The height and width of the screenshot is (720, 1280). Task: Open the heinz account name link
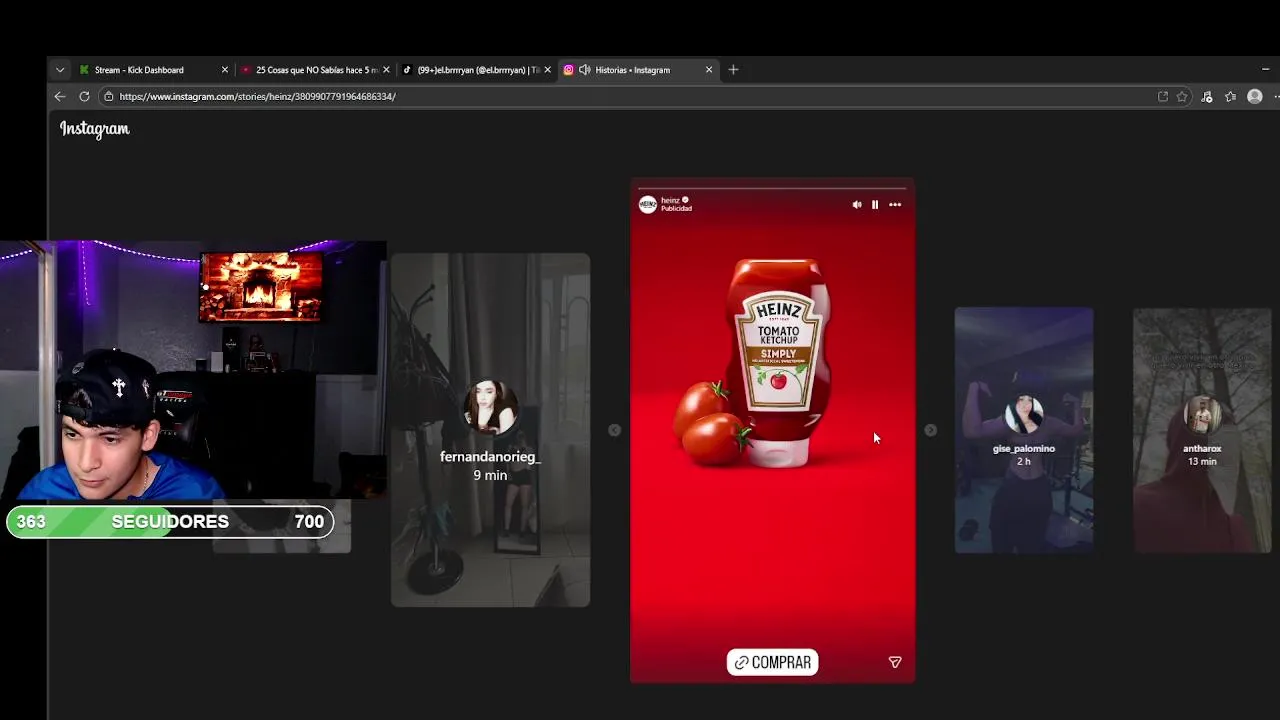[670, 200]
